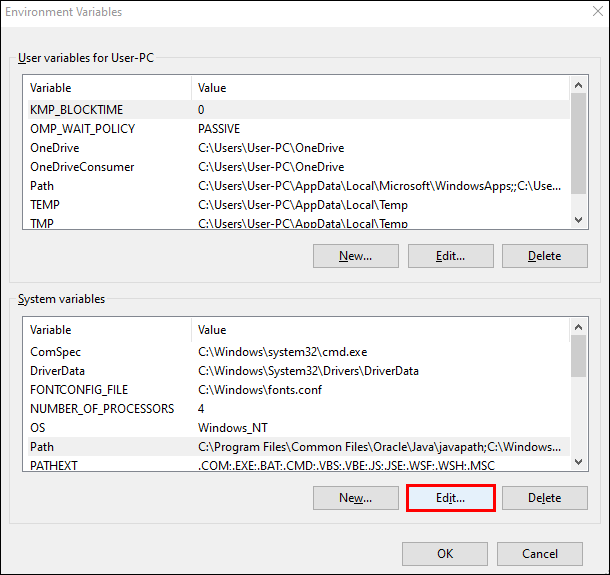Viewport: 610px width, 575px height.
Task: Delete the selected user variable
Action: [x=545, y=256]
